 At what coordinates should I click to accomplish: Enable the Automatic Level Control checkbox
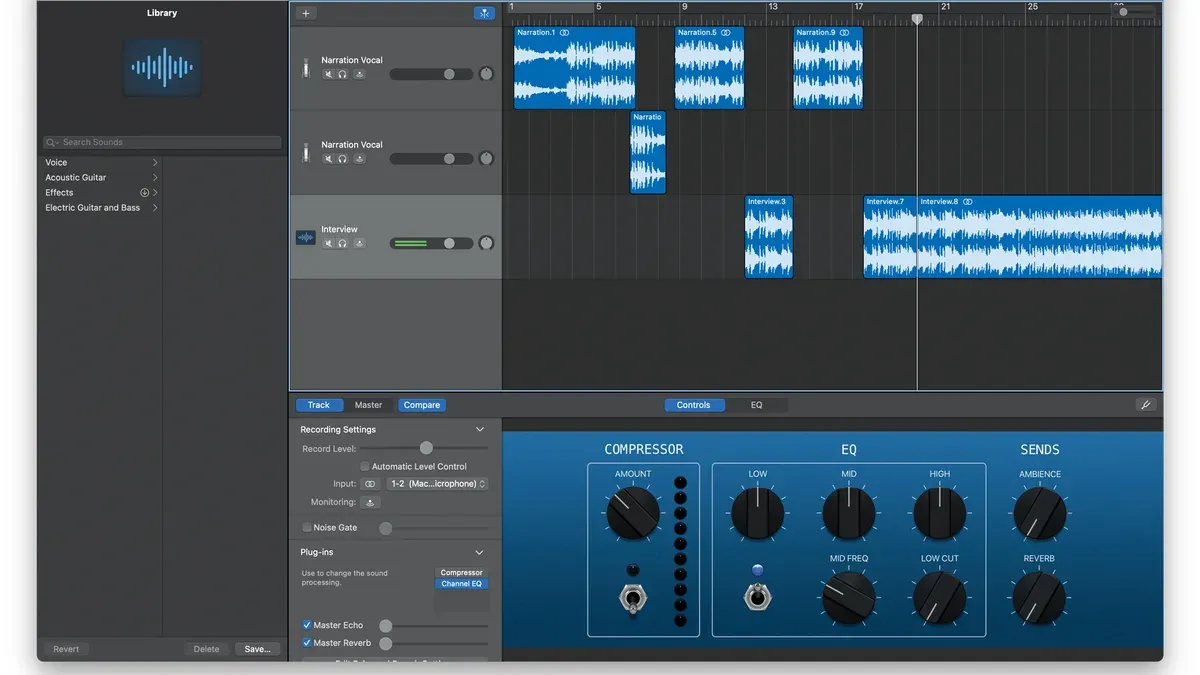click(x=365, y=467)
